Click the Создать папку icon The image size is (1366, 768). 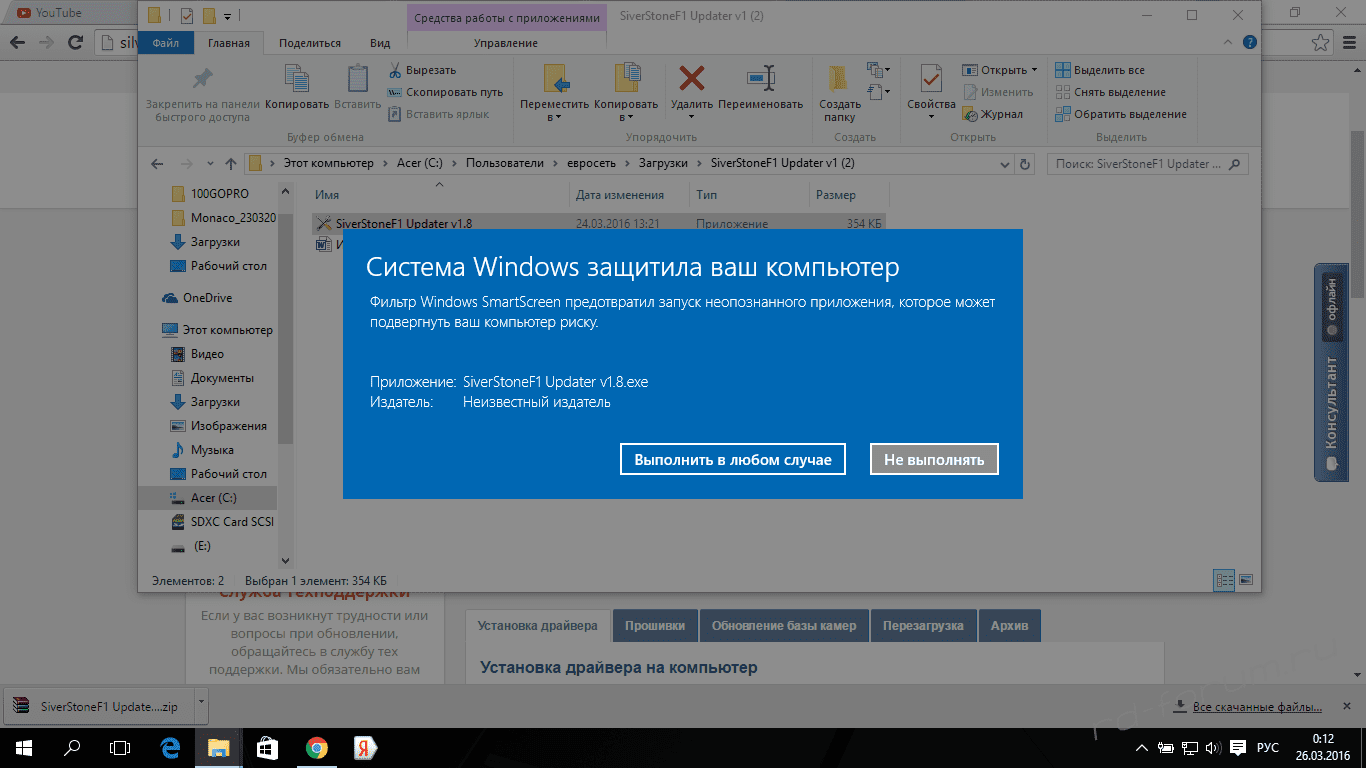tap(840, 80)
